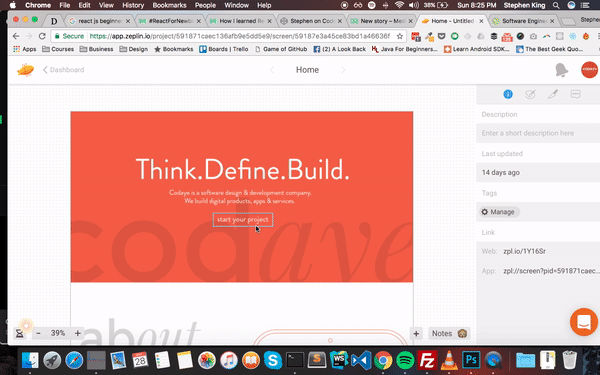Toggle Notes visibility
The image size is (600, 375).
(x=448, y=333)
